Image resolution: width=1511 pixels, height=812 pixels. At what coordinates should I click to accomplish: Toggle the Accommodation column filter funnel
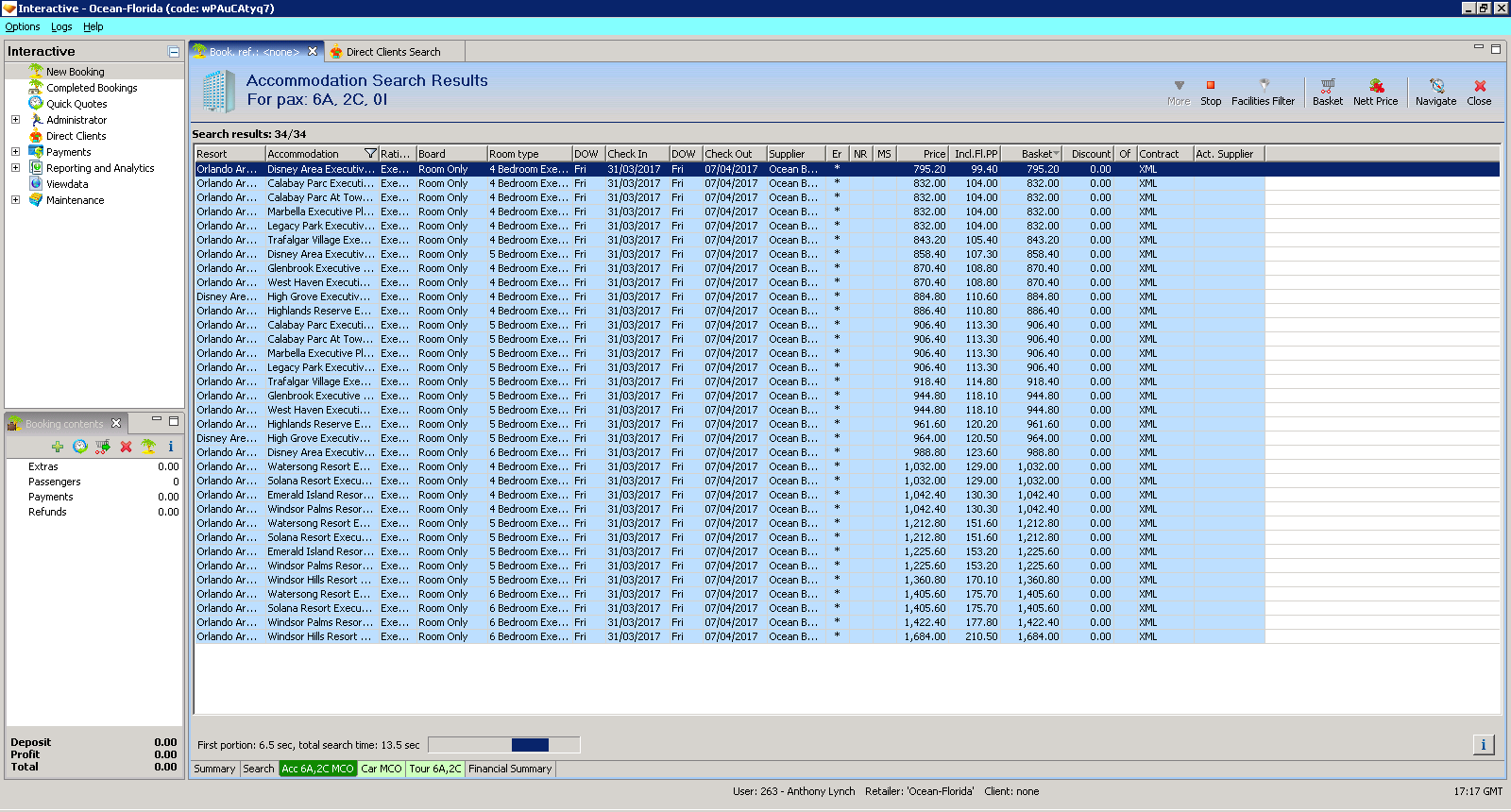pyautogui.click(x=370, y=154)
